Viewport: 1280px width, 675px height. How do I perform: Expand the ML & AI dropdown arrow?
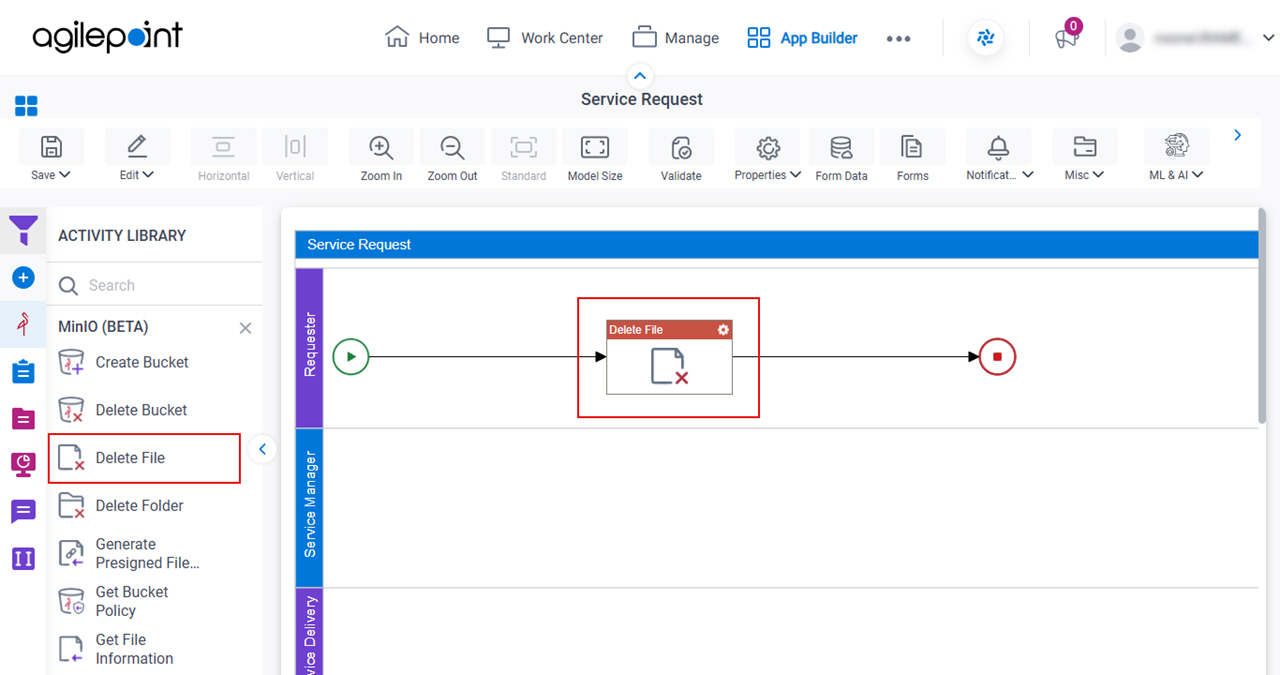(1197, 175)
